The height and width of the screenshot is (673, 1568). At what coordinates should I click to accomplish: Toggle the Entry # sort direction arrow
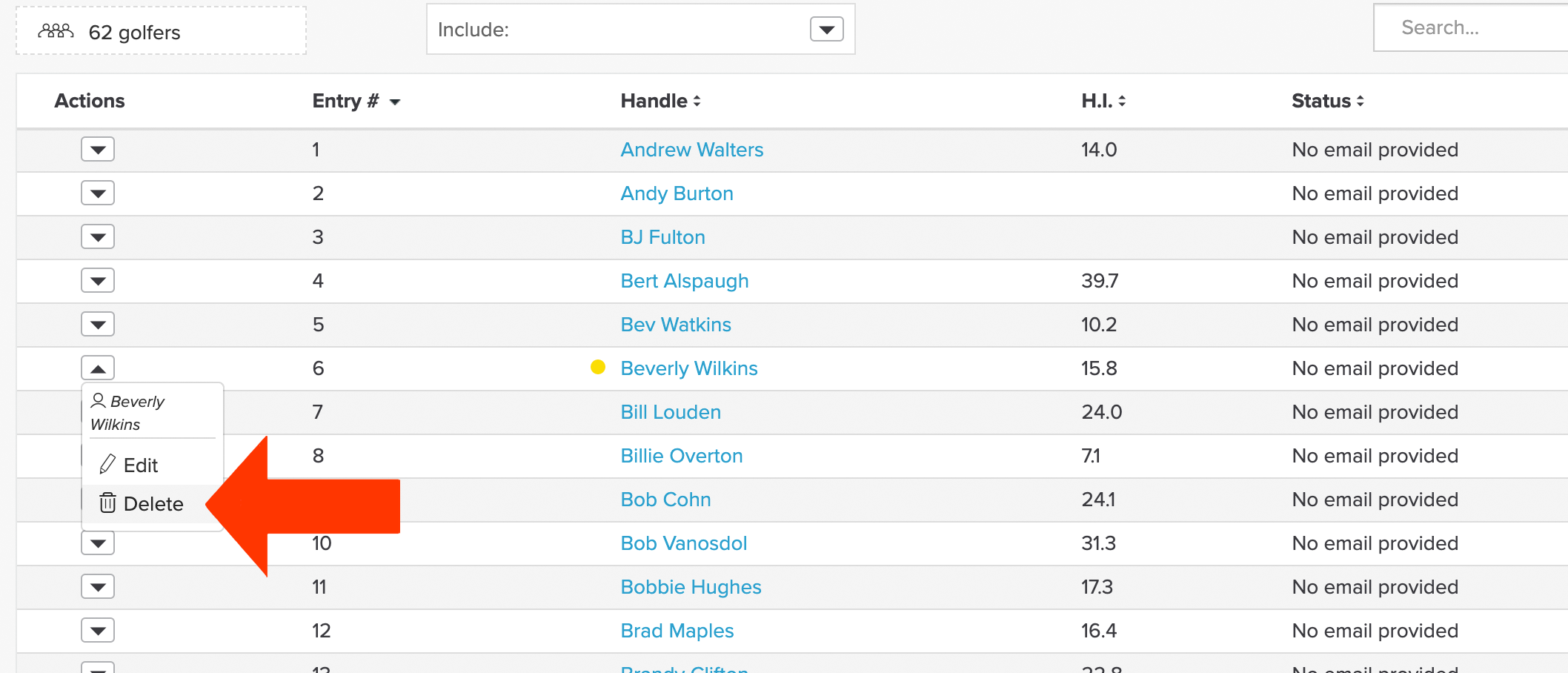[395, 102]
